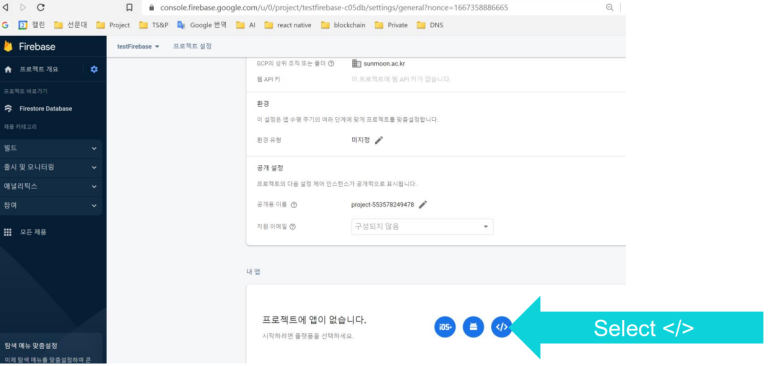The width and height of the screenshot is (773, 366).
Task: Expand the 애널리틱스 sidebar category
Action: click(51, 186)
